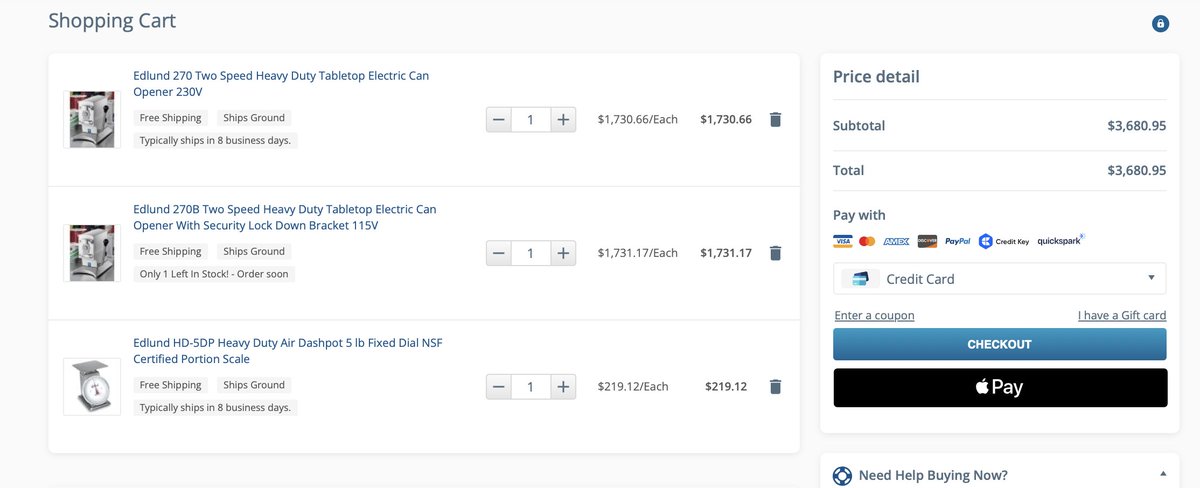Image resolution: width=1200 pixels, height=488 pixels.
Task: Click the Subtotal amount $3,680.95
Action: 1137,126
